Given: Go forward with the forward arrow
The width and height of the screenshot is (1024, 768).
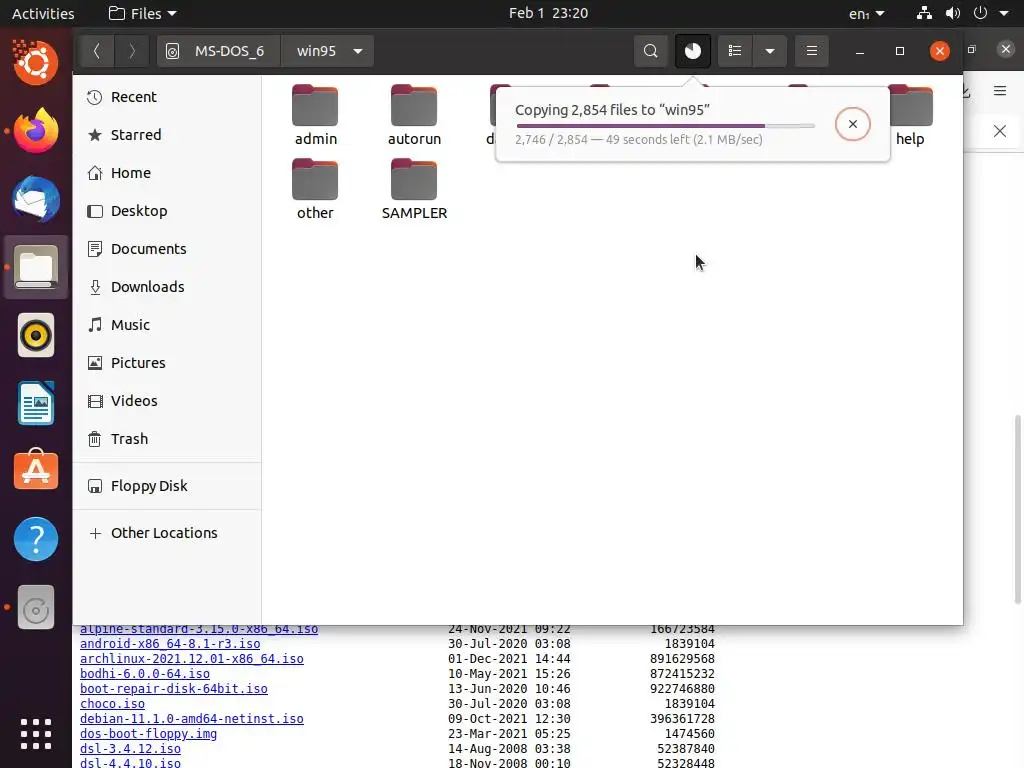Looking at the screenshot, I should click(131, 51).
